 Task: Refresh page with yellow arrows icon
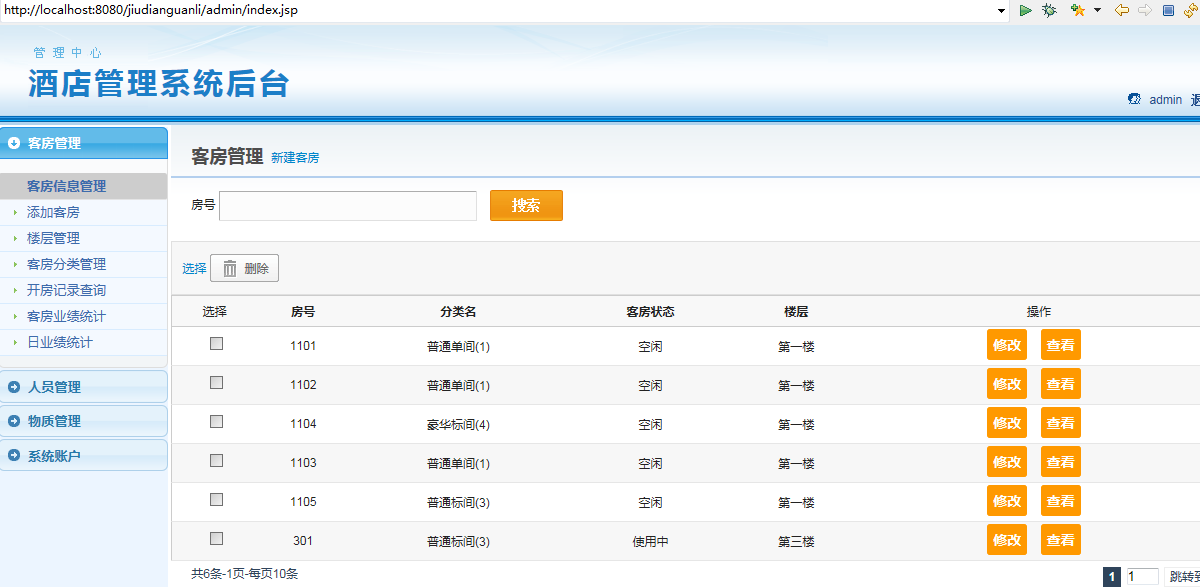1191,10
